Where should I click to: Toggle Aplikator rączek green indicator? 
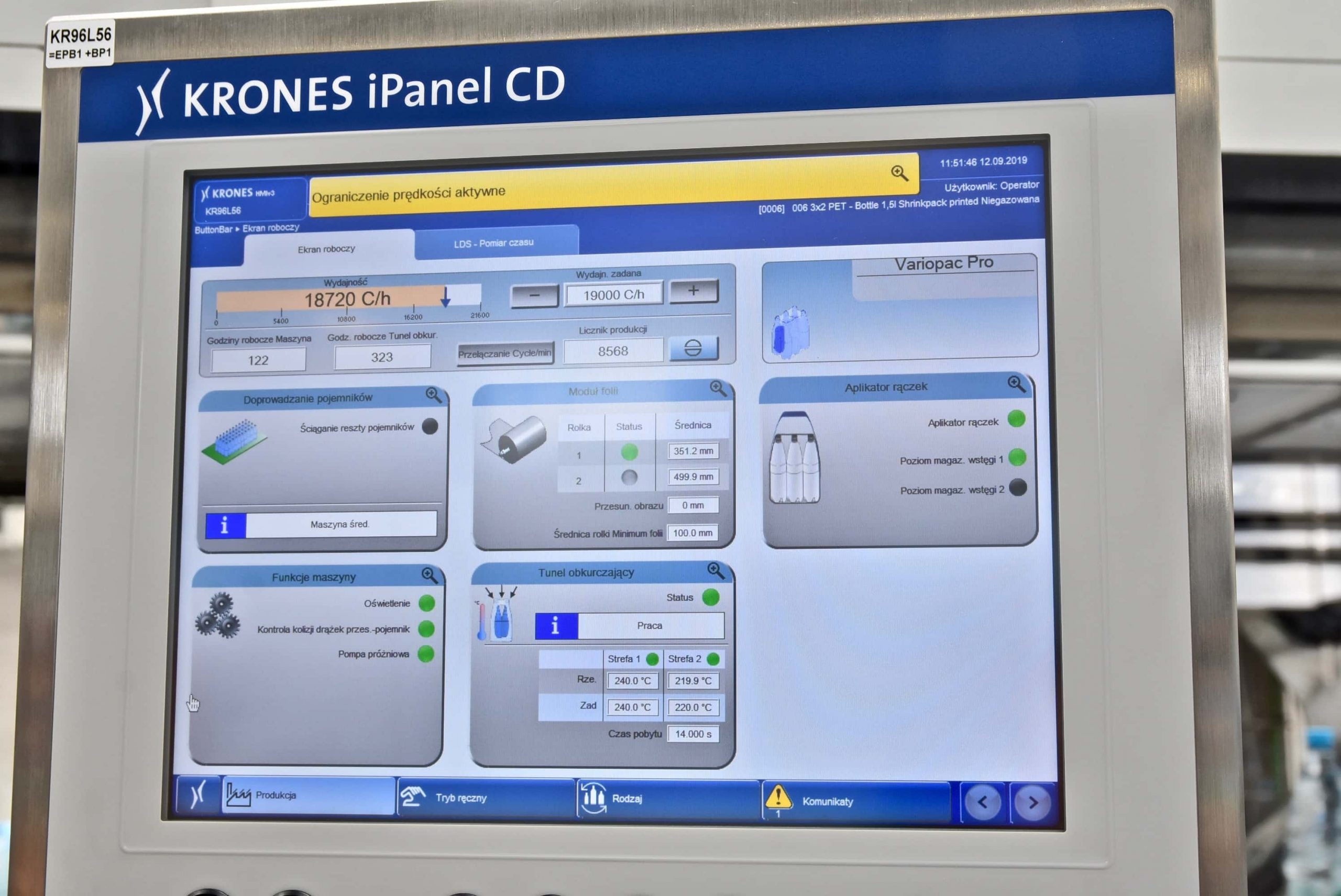click(x=1016, y=419)
